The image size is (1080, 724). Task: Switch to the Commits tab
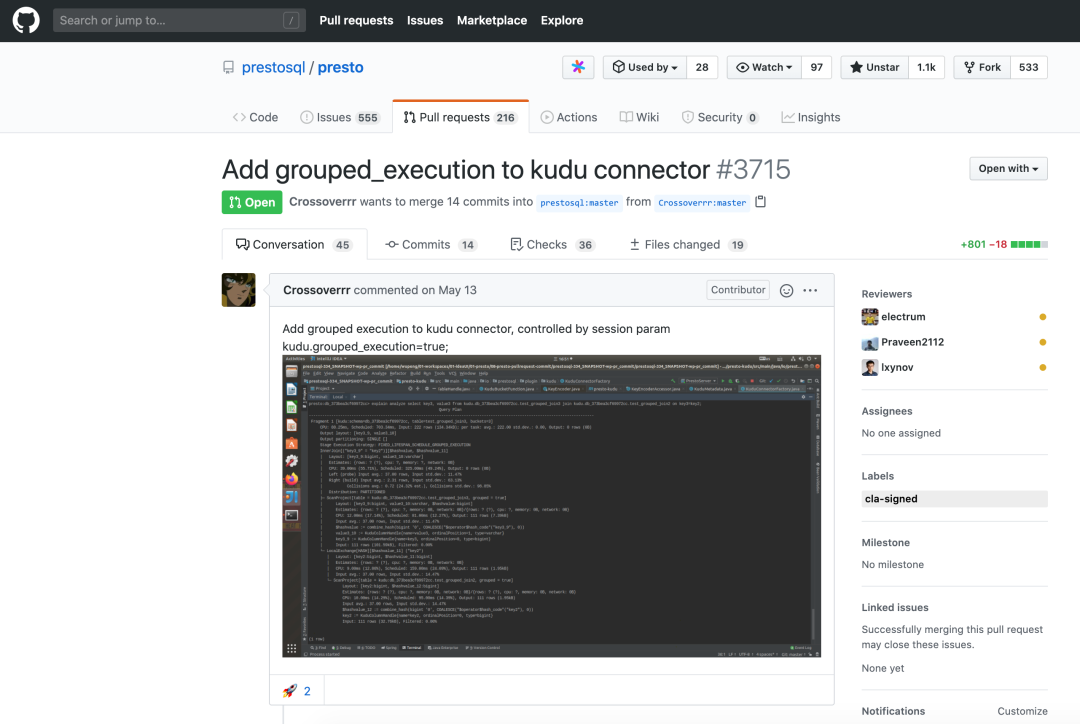(430, 245)
